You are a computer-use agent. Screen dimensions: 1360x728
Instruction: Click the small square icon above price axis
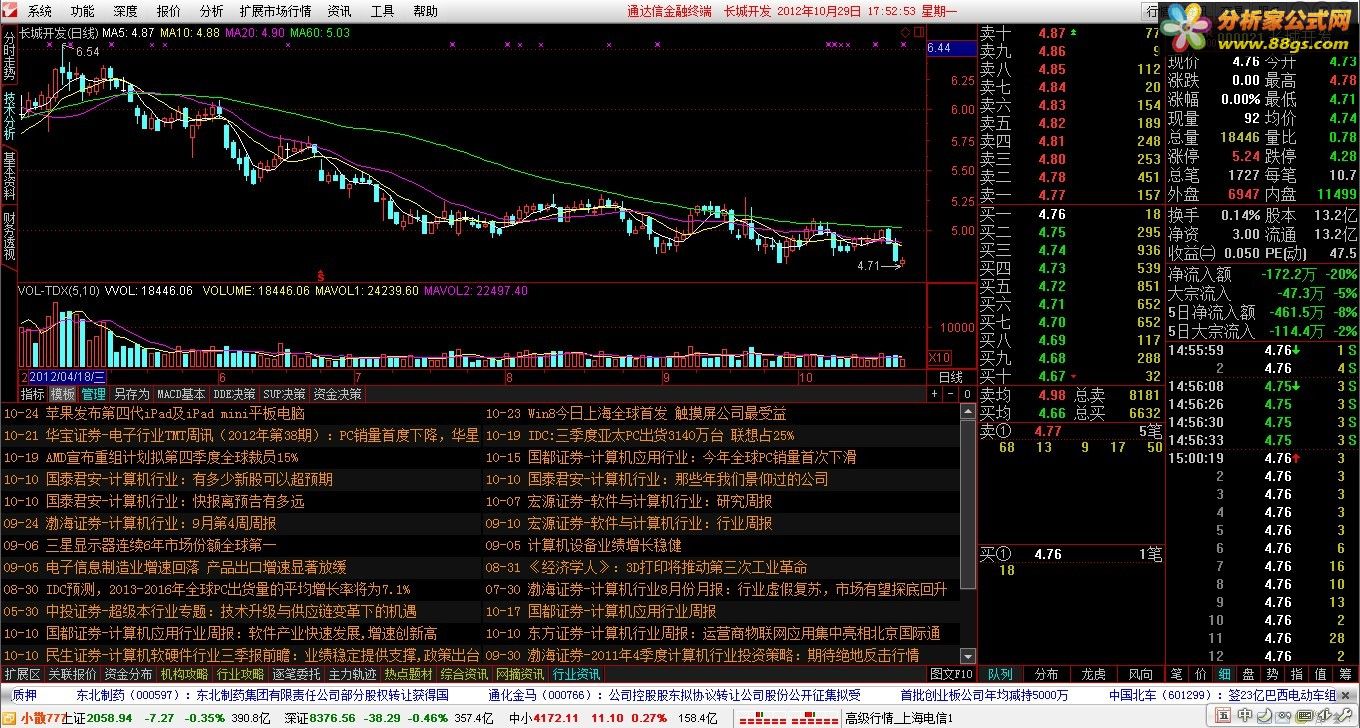click(918, 32)
